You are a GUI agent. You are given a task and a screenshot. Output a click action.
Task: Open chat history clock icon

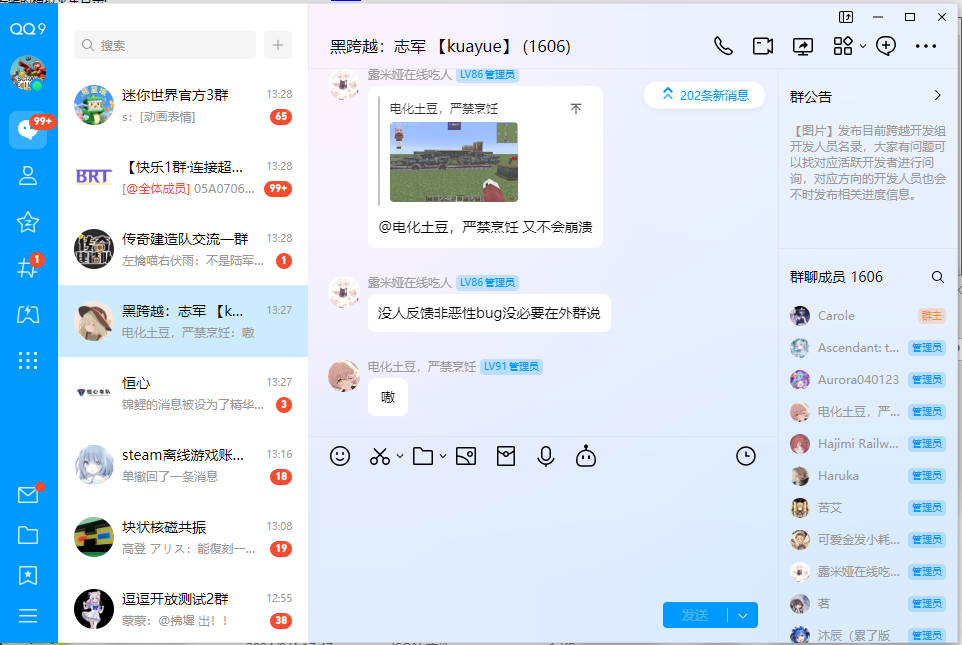746,456
